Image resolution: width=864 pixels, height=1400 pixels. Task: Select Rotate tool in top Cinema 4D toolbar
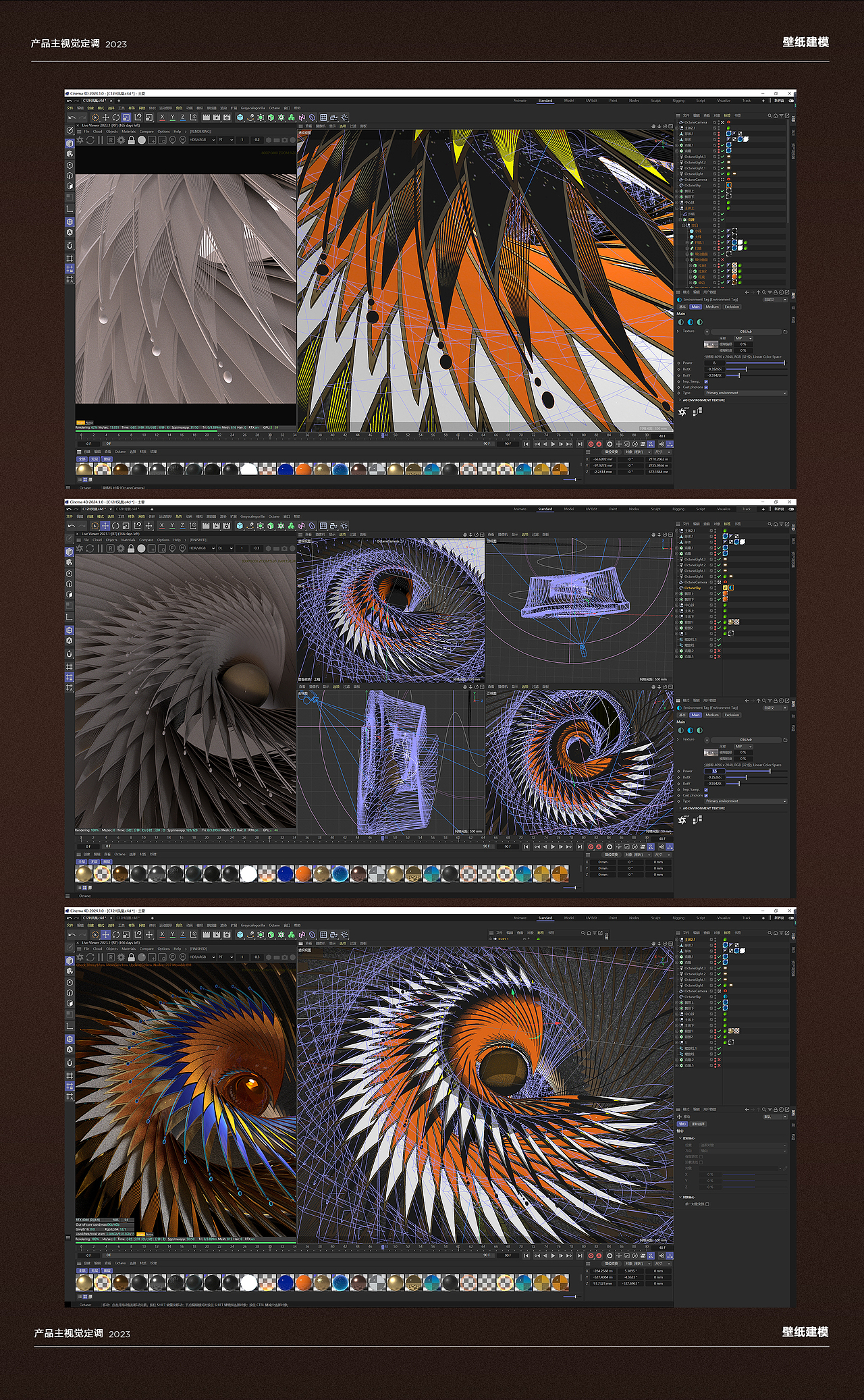pyautogui.click(x=115, y=117)
